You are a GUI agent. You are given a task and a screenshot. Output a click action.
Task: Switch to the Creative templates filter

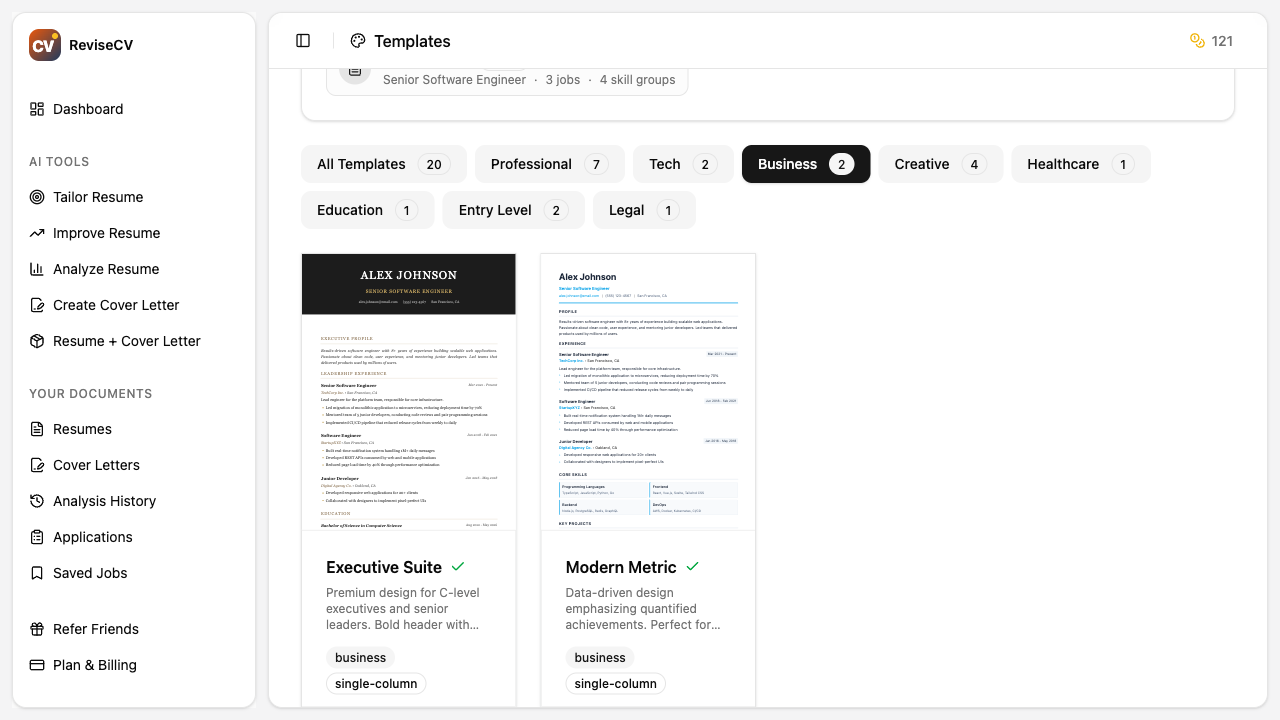click(940, 164)
